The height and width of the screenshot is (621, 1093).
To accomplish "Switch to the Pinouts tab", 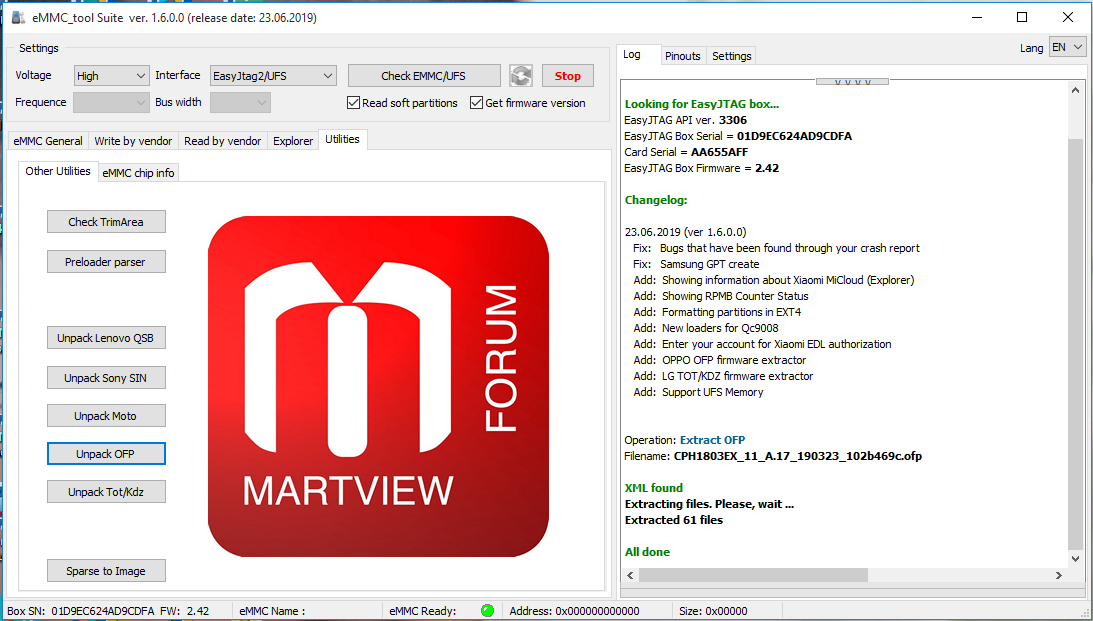I will [x=682, y=56].
